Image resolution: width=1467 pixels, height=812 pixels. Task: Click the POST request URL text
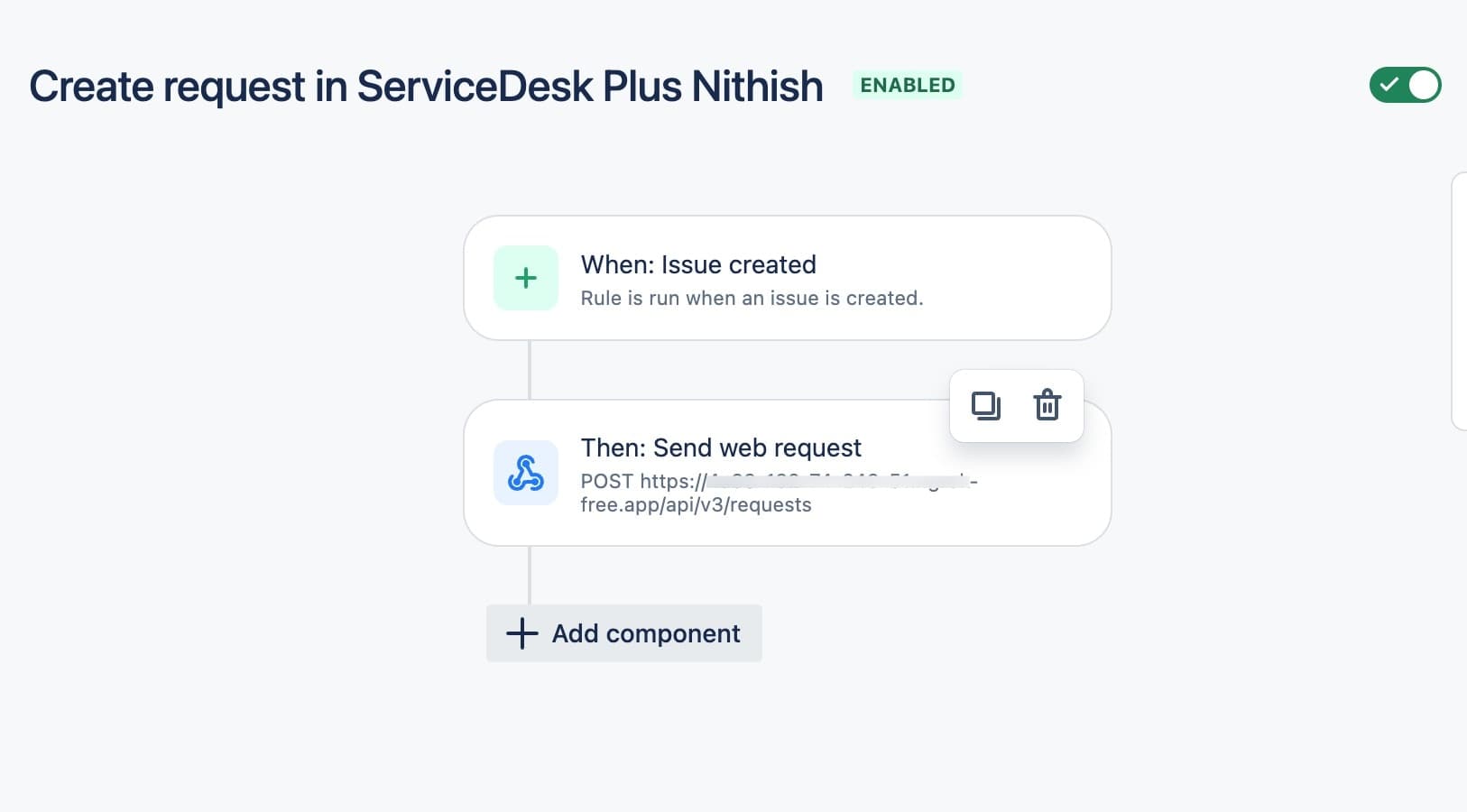(642, 482)
